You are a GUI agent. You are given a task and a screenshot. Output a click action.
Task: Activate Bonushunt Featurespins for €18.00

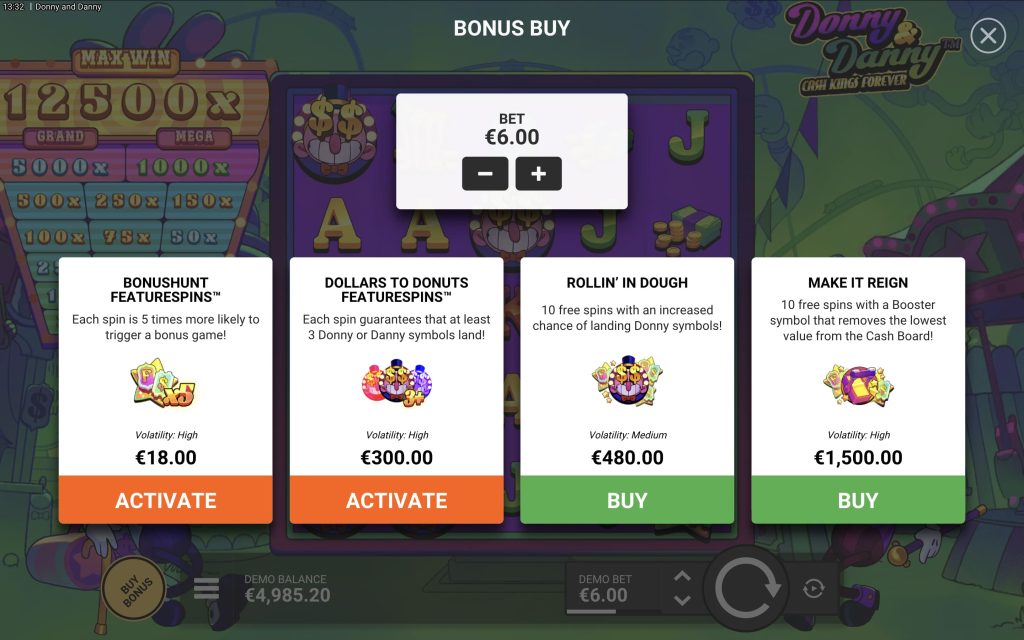(165, 500)
